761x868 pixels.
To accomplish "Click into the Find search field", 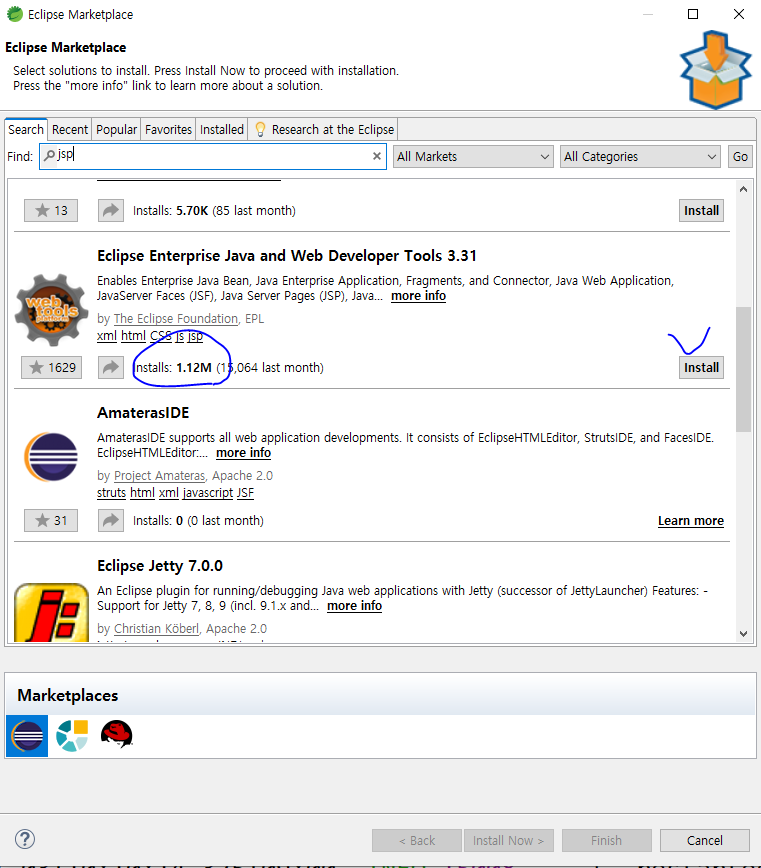I will pos(213,156).
